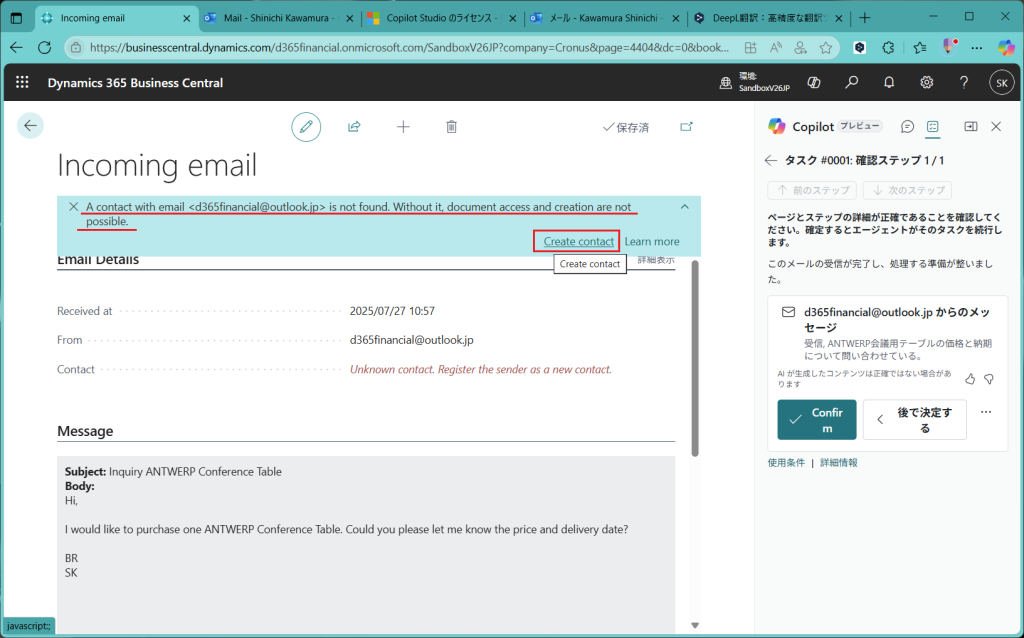This screenshot has width=1024, height=638.
Task: Close the Incoming email browser tab
Action: coord(186,18)
